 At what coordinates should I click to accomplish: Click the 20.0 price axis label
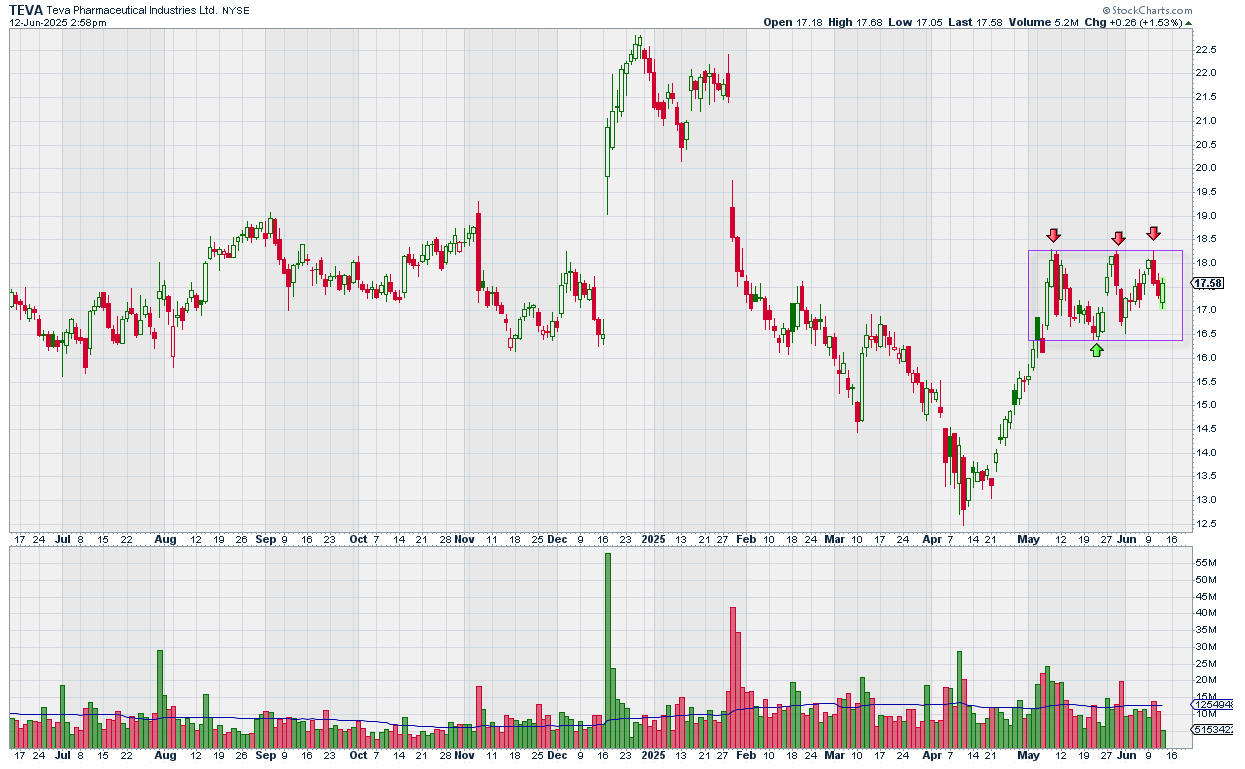[x=1205, y=168]
